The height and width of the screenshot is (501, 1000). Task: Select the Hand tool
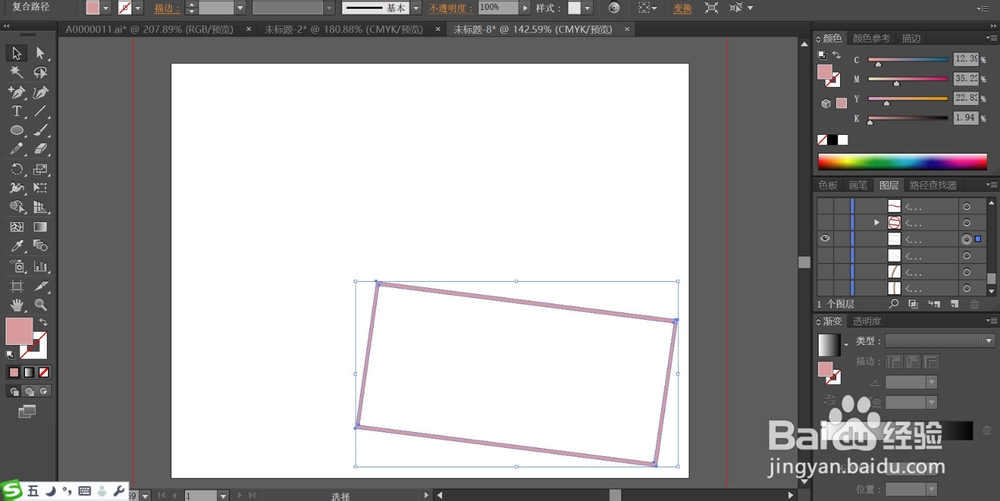17,305
